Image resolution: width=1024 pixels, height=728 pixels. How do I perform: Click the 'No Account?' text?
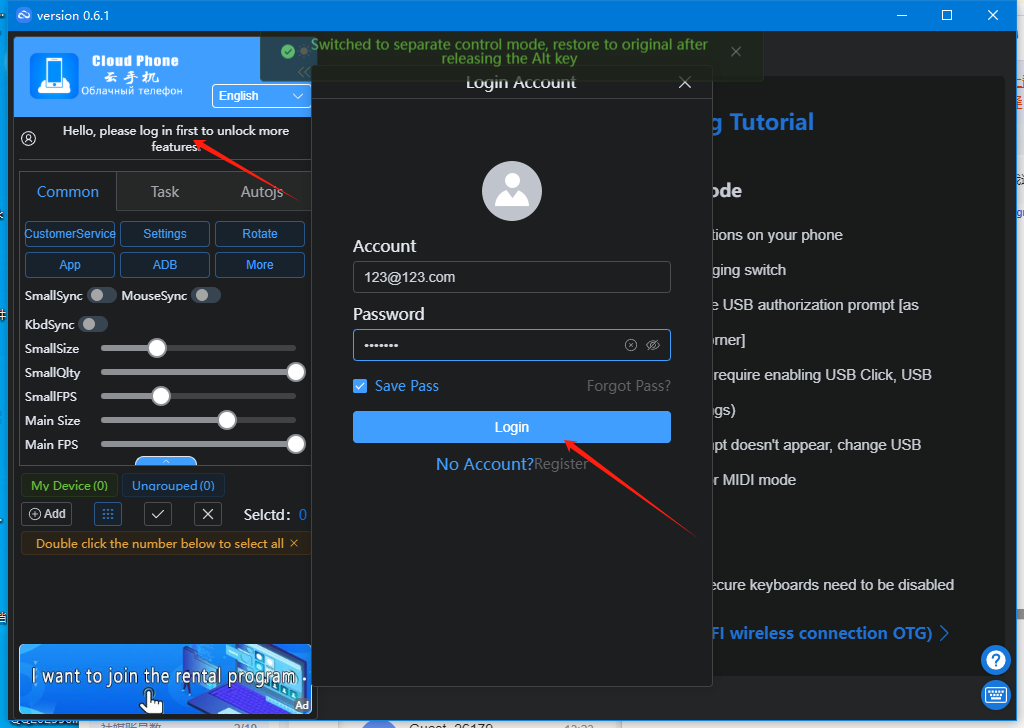(485, 464)
